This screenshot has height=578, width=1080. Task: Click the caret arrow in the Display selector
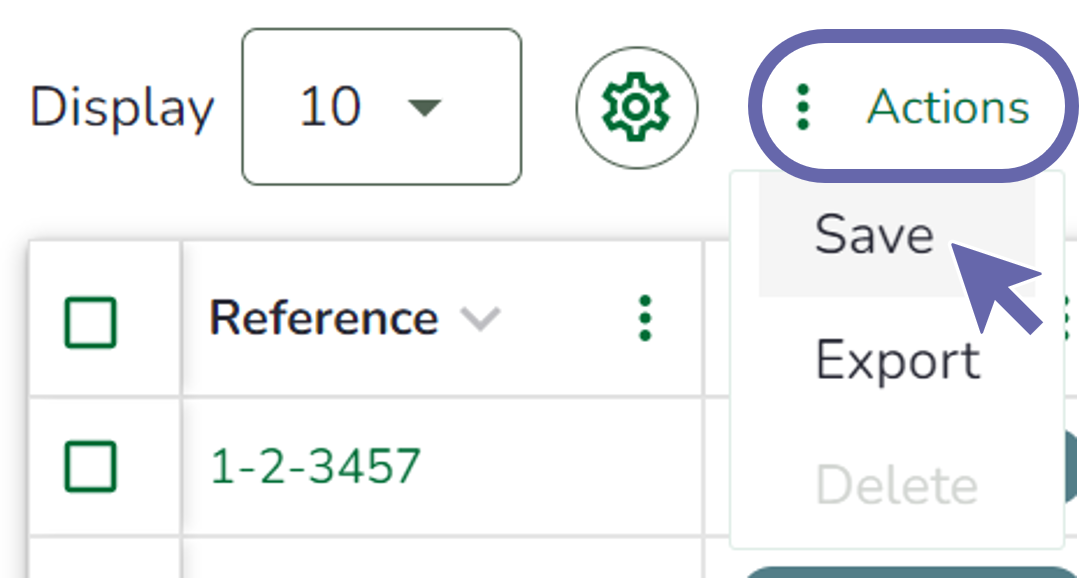(425, 107)
